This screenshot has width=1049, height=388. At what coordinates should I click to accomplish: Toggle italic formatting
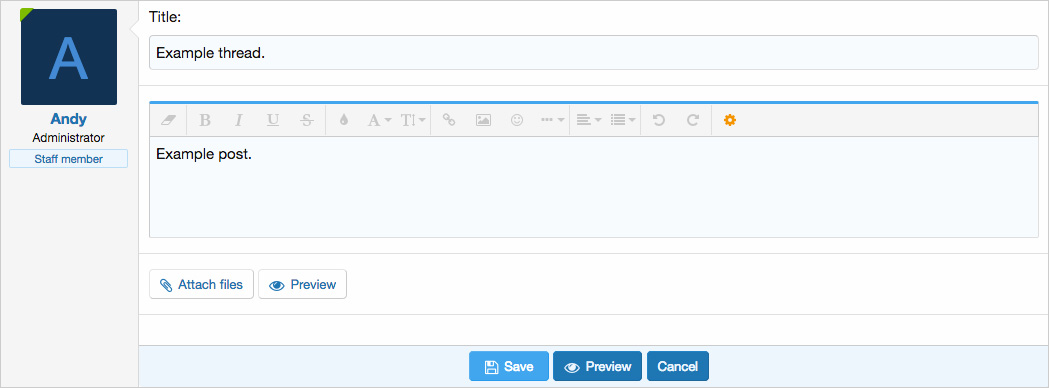pos(239,120)
